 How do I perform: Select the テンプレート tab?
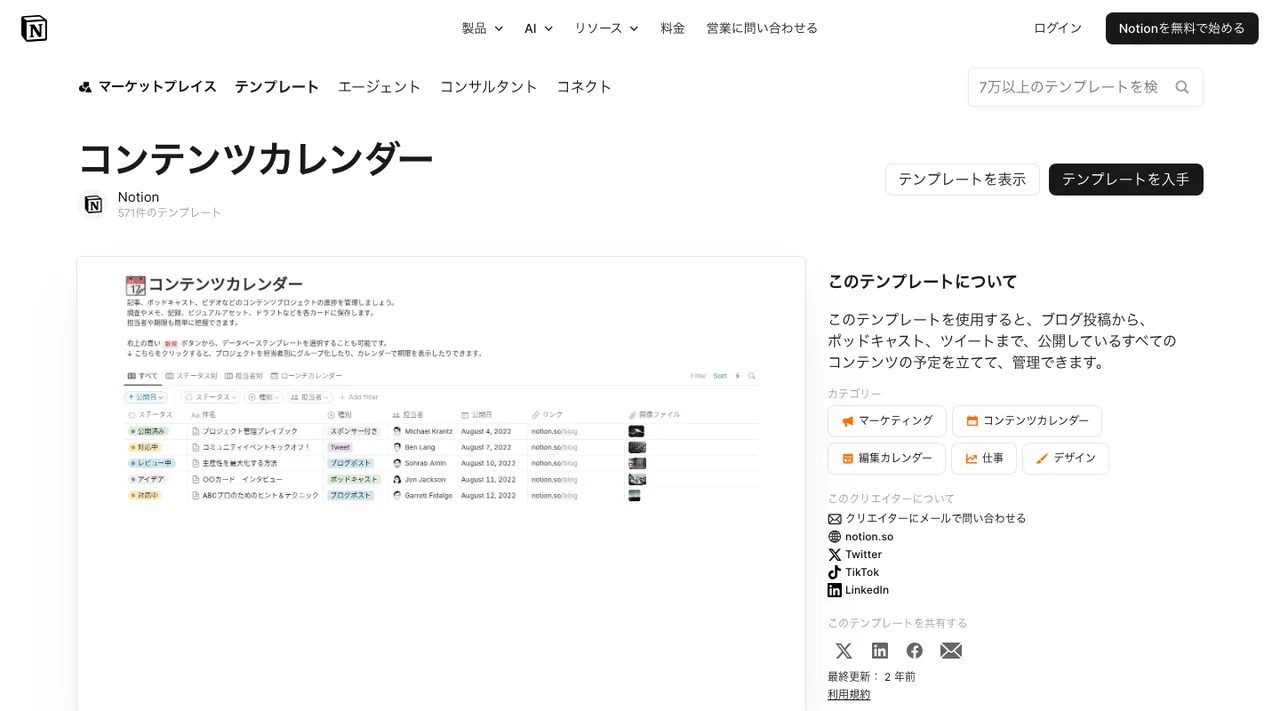[277, 87]
